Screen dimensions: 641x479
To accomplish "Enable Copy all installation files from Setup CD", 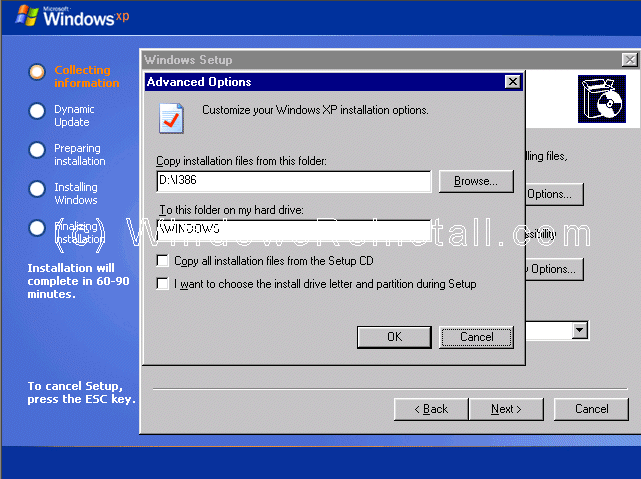I will click(163, 261).
